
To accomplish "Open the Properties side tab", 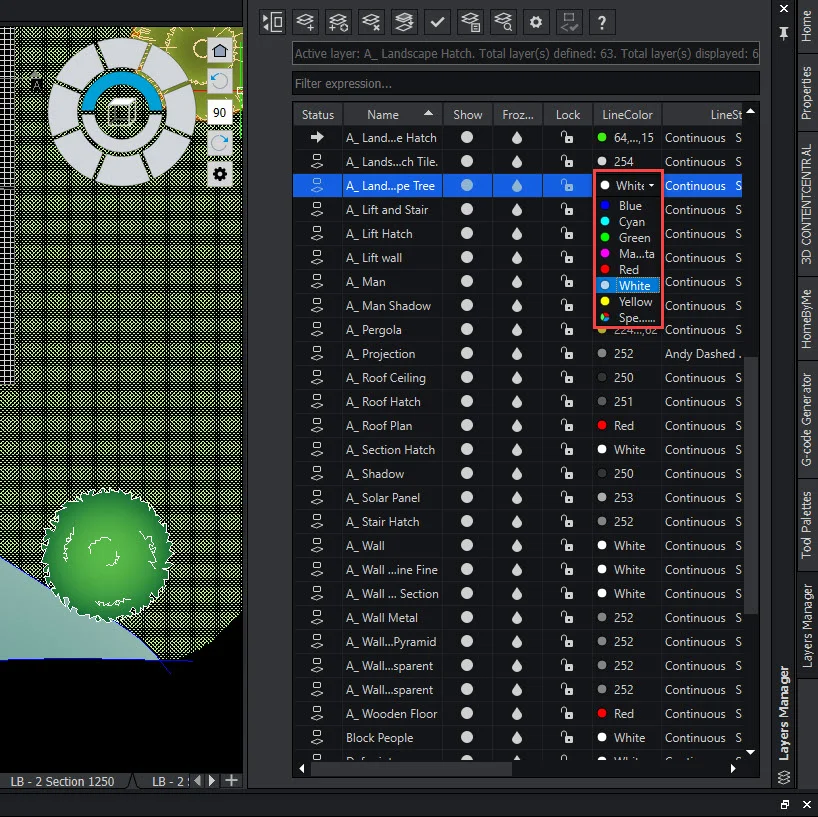I will coord(807,94).
